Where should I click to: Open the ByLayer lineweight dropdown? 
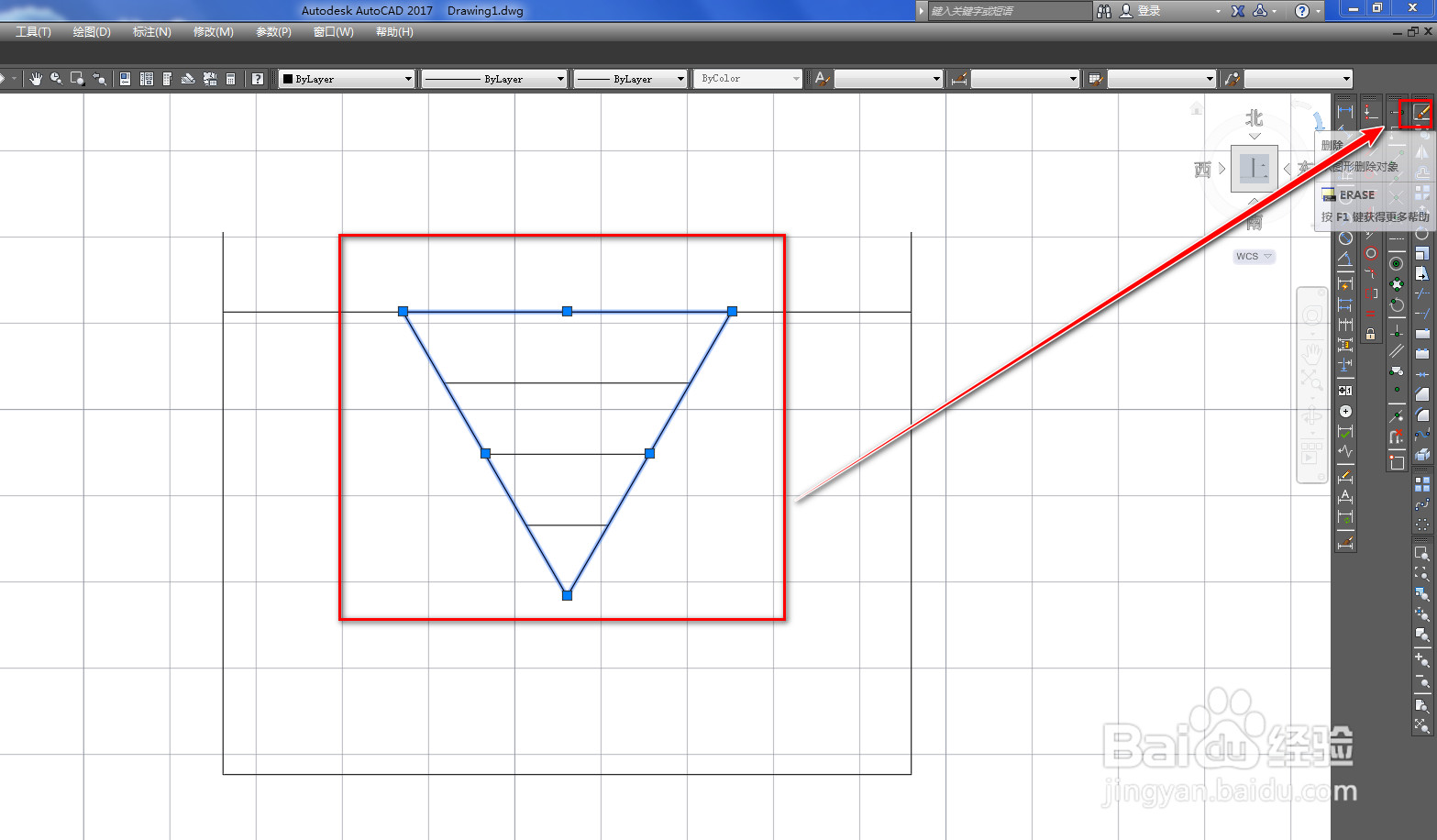(630, 79)
